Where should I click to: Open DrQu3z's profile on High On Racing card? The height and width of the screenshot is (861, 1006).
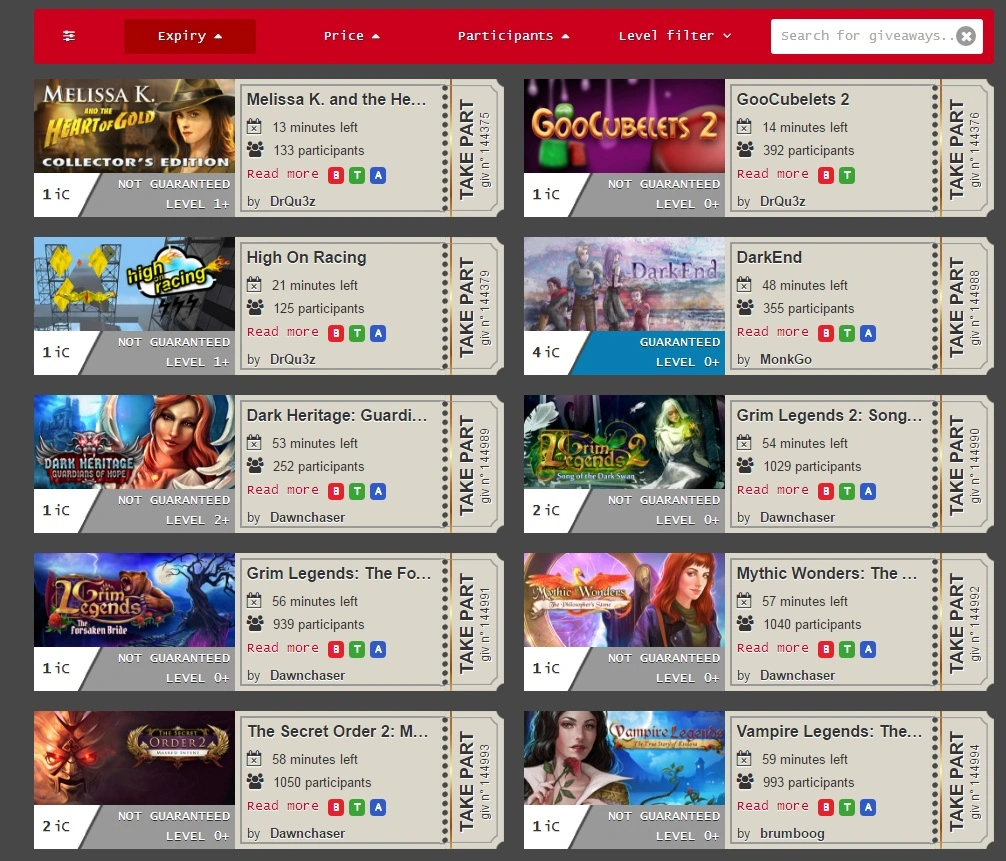click(x=293, y=359)
